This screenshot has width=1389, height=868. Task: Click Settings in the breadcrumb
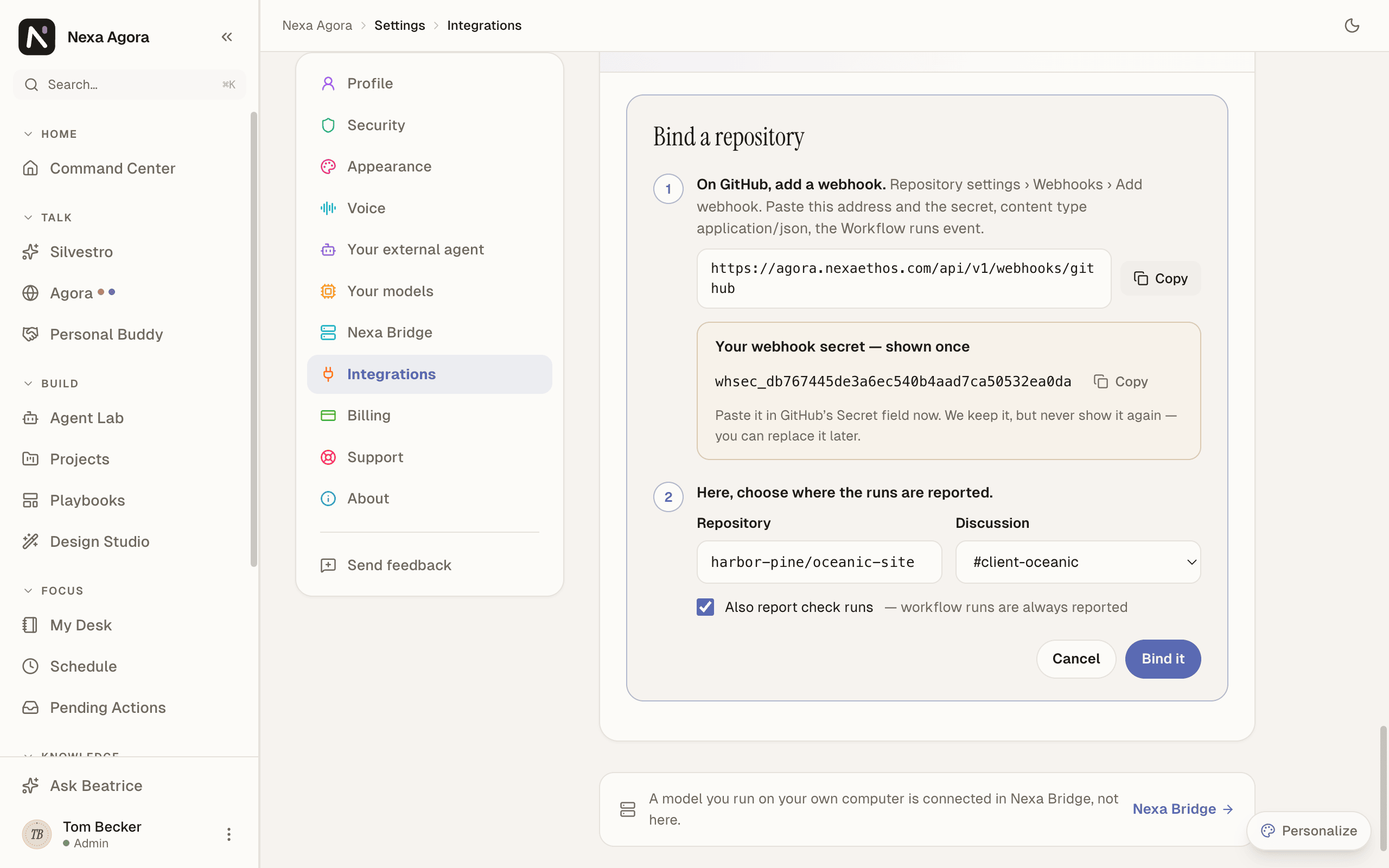399,25
